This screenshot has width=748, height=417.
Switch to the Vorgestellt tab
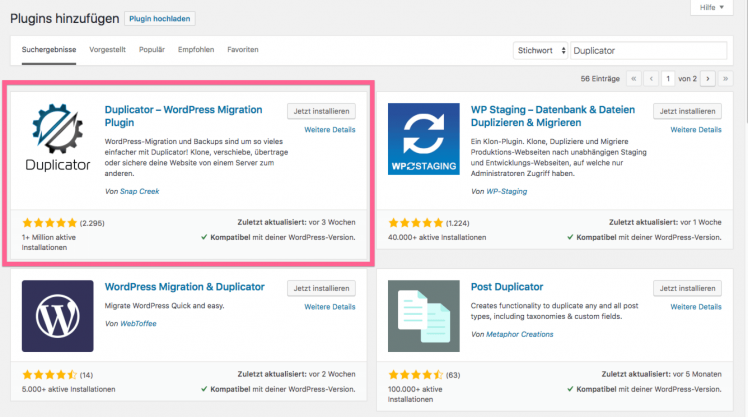click(107, 50)
